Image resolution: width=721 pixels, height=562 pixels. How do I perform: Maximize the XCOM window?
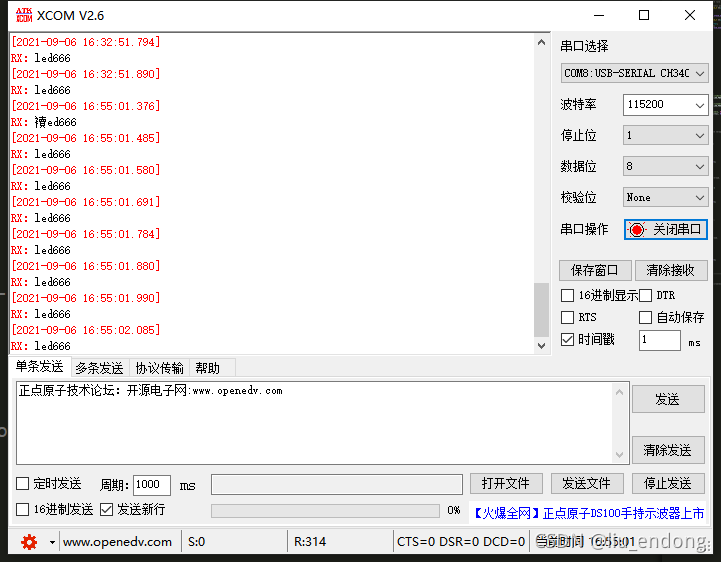tap(644, 16)
